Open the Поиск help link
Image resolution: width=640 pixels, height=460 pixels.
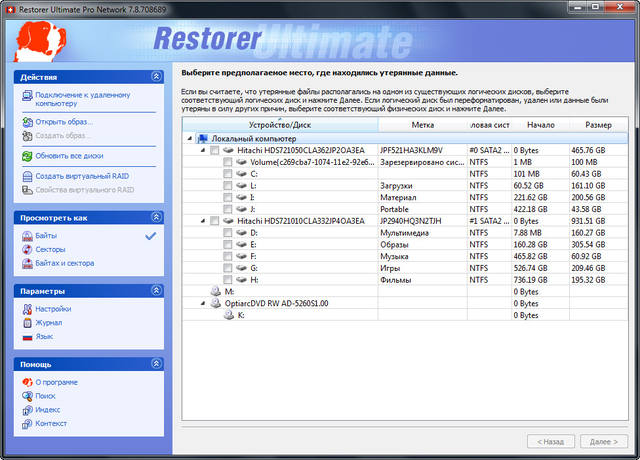45,396
